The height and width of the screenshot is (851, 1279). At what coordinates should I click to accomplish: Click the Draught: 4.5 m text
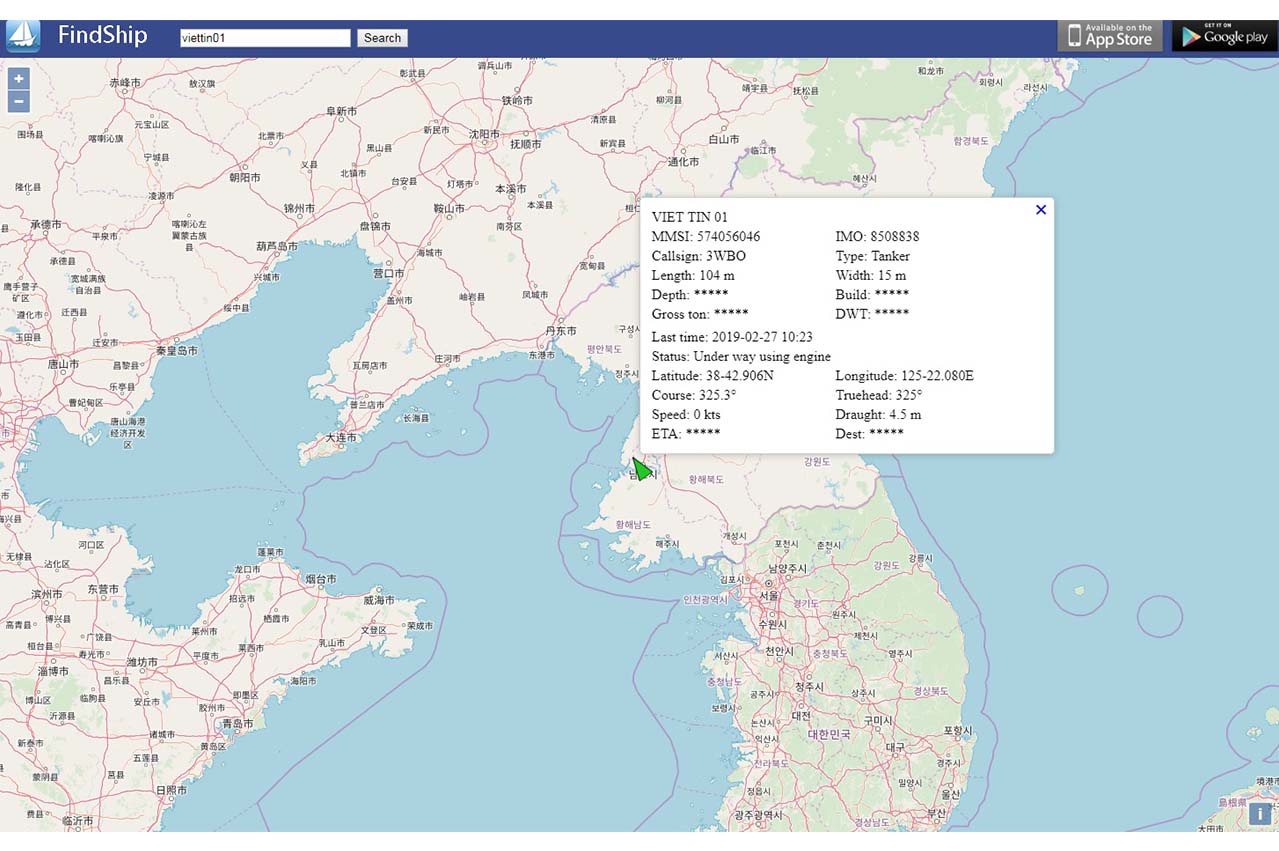[x=878, y=414]
